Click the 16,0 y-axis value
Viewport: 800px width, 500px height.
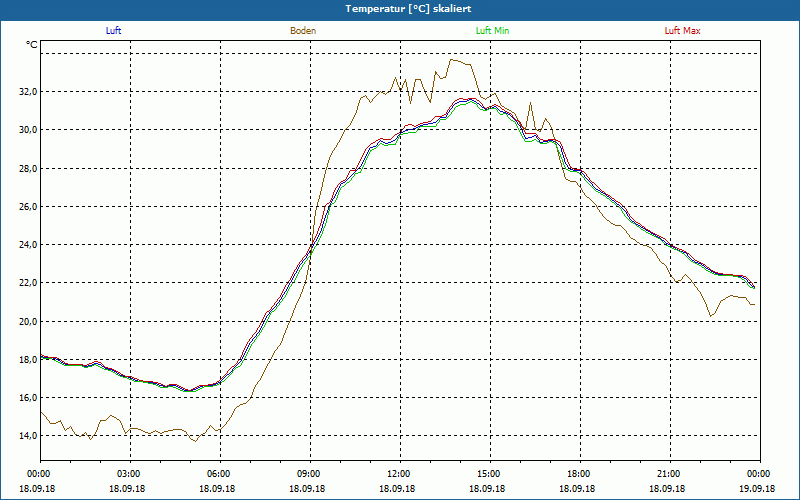[x=28, y=397]
